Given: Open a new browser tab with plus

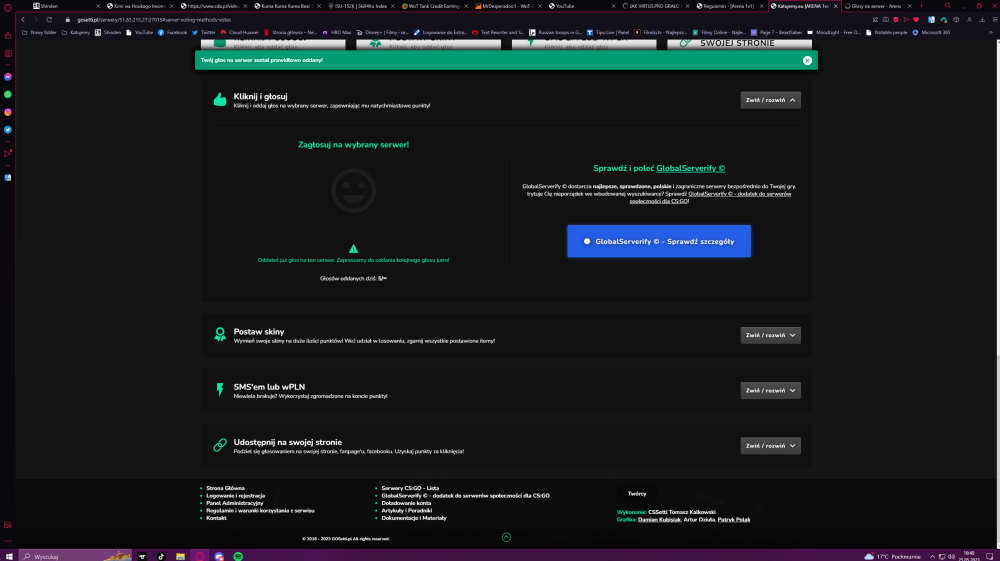Looking at the screenshot, I should click(921, 6).
